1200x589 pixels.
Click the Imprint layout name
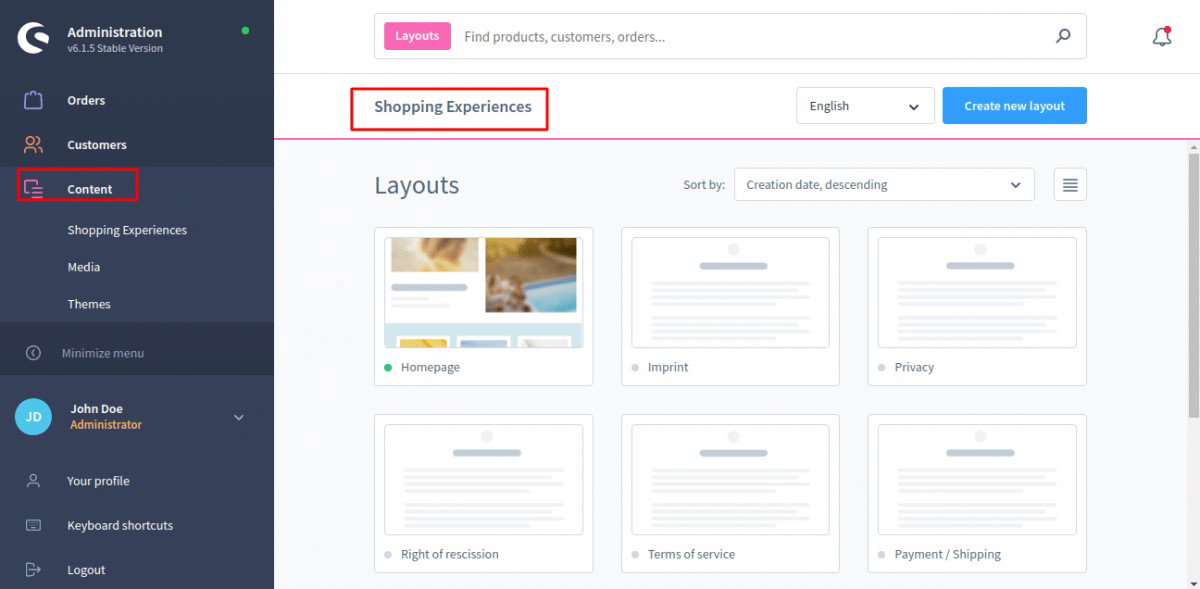[668, 367]
